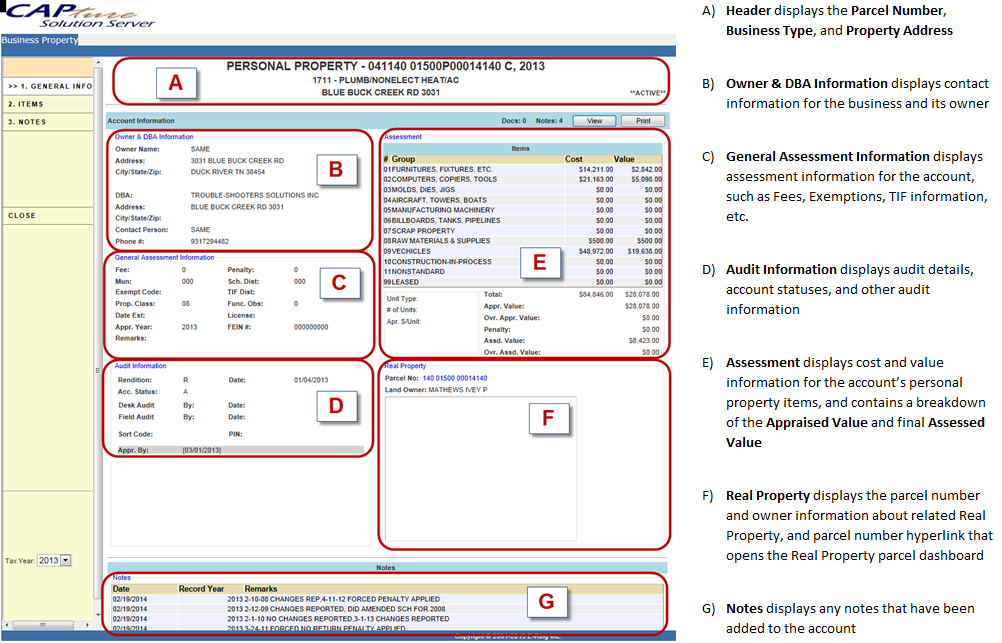Open the Tax Year 2013 dropdown
This screenshot has height=643, width=1002.
[x=54, y=561]
